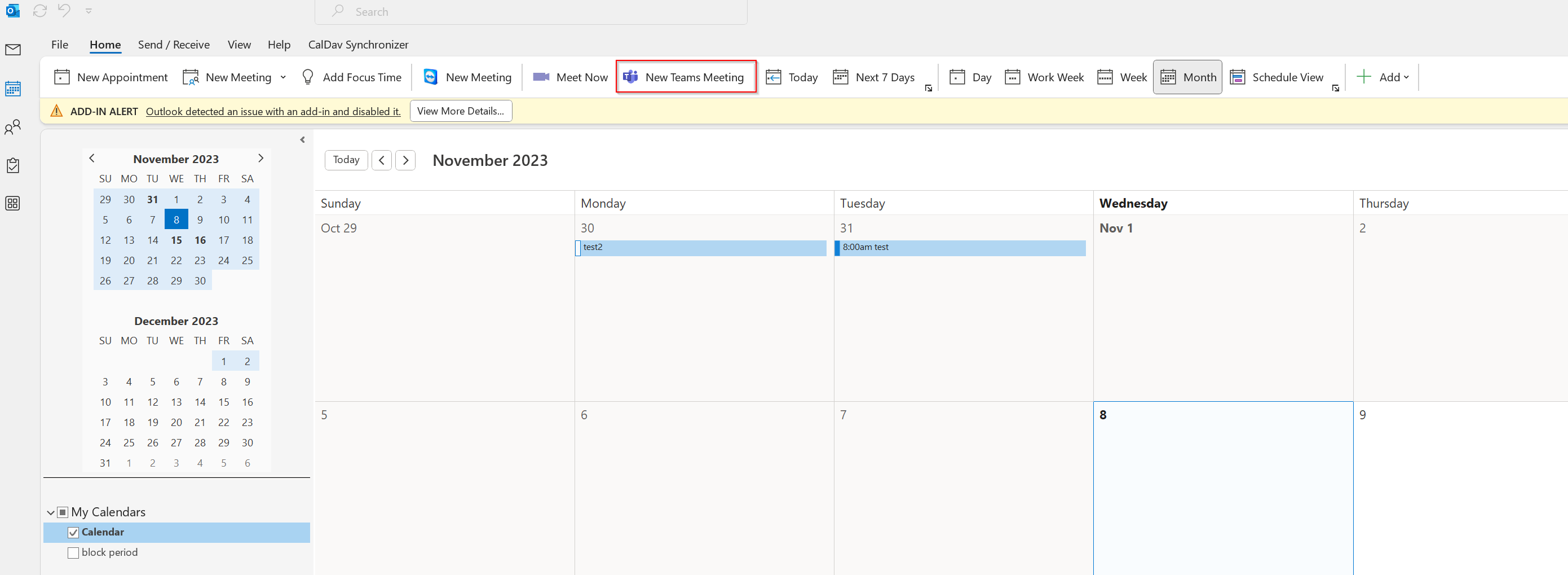Open the add-in alert issue link
This screenshot has width=1568, height=575.
pyautogui.click(x=273, y=112)
